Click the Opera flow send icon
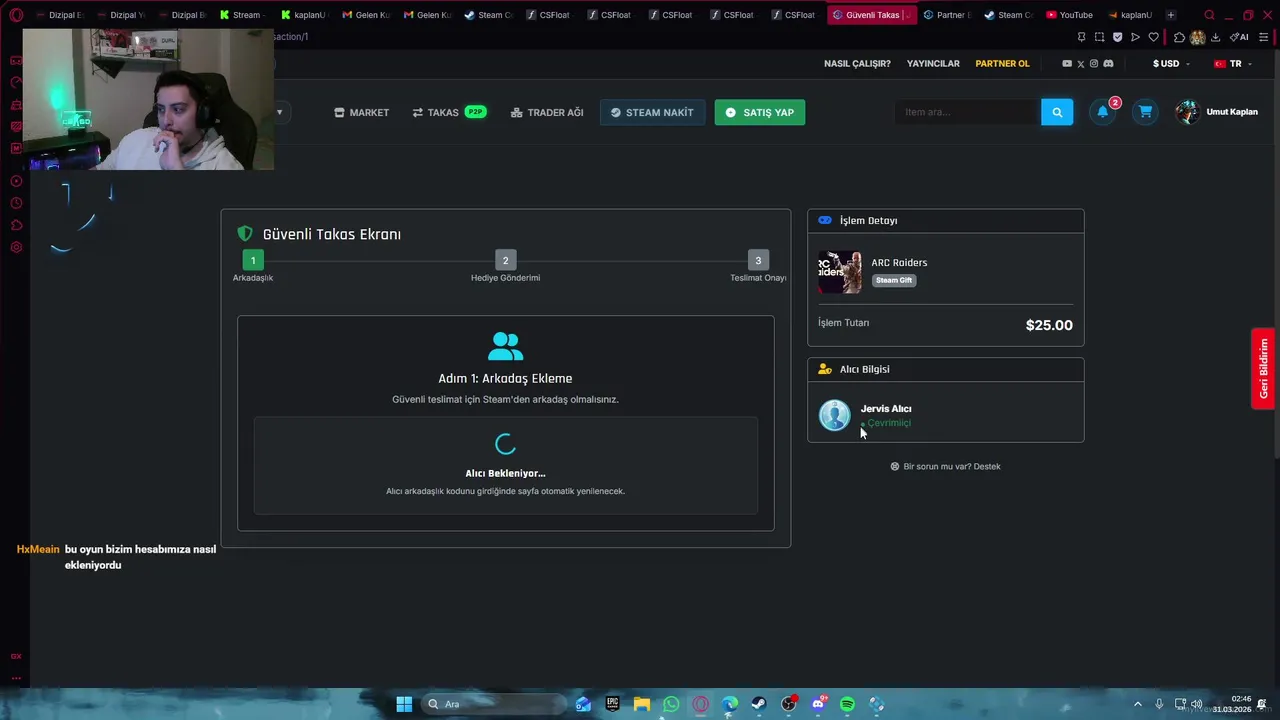The width and height of the screenshot is (1280, 720). (1135, 37)
